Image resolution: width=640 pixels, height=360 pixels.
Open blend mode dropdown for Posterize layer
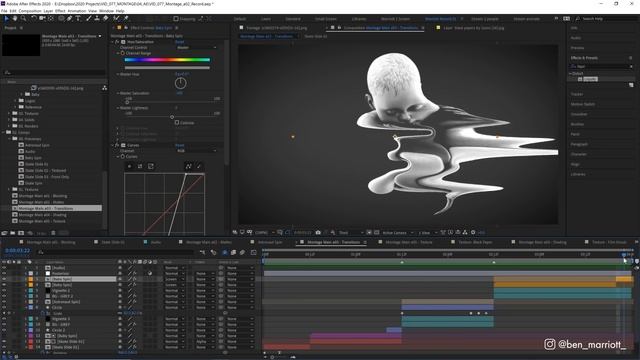tap(174, 273)
